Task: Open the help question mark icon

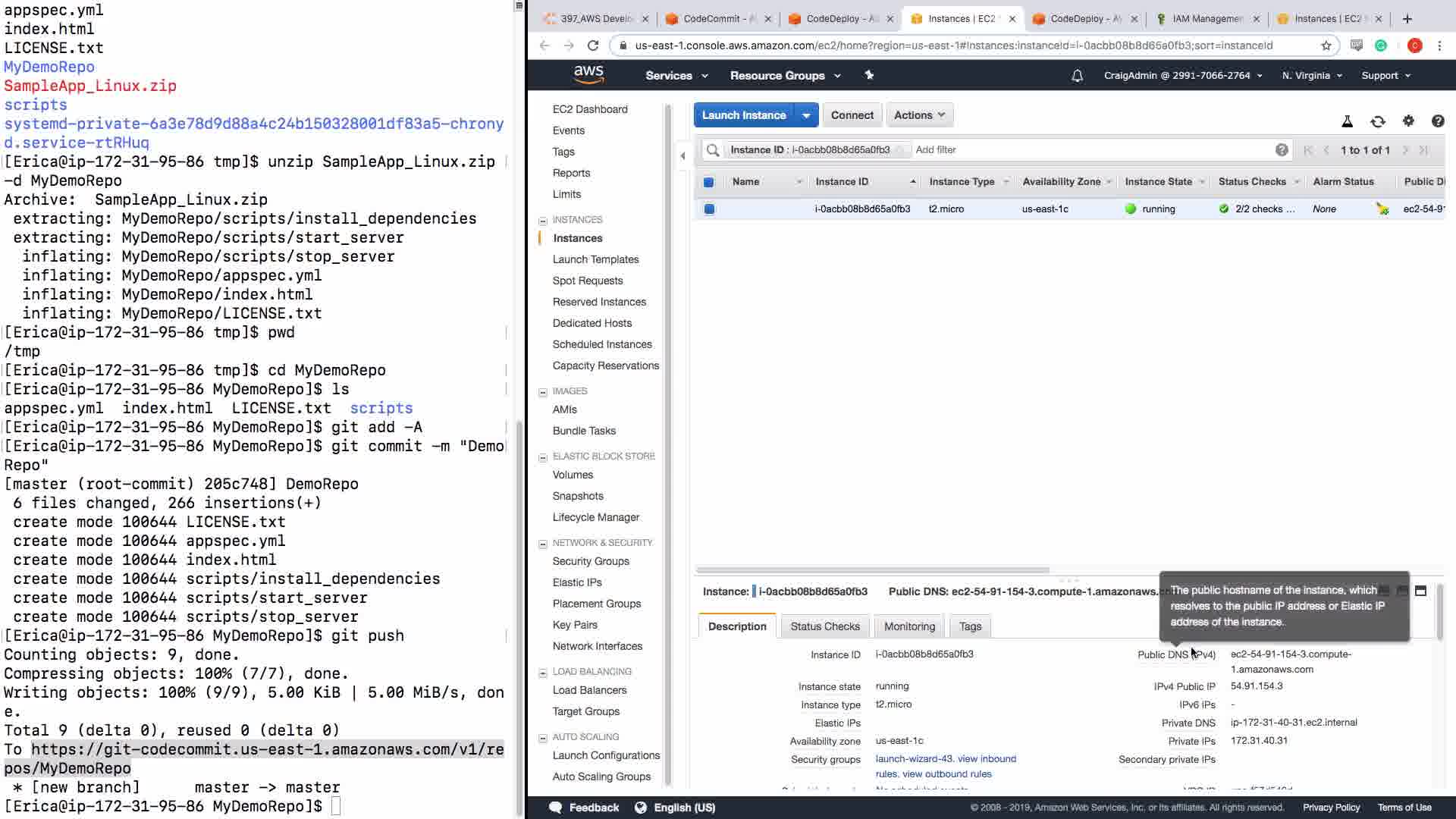Action: (1437, 121)
